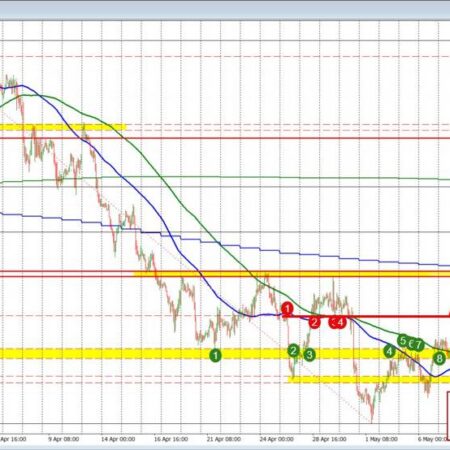Click the '16 Apr 16:00' axis label
450x450 pixels.
(x=171, y=439)
